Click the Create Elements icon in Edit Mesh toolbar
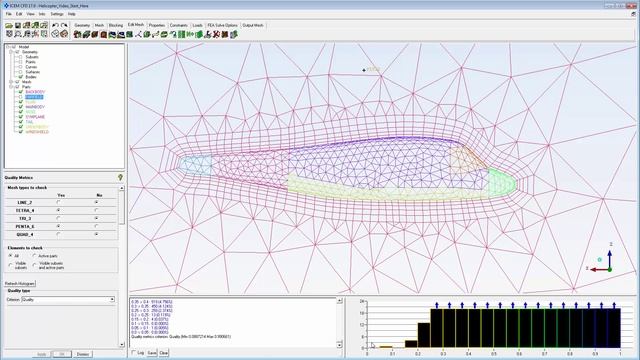 (x=77, y=35)
